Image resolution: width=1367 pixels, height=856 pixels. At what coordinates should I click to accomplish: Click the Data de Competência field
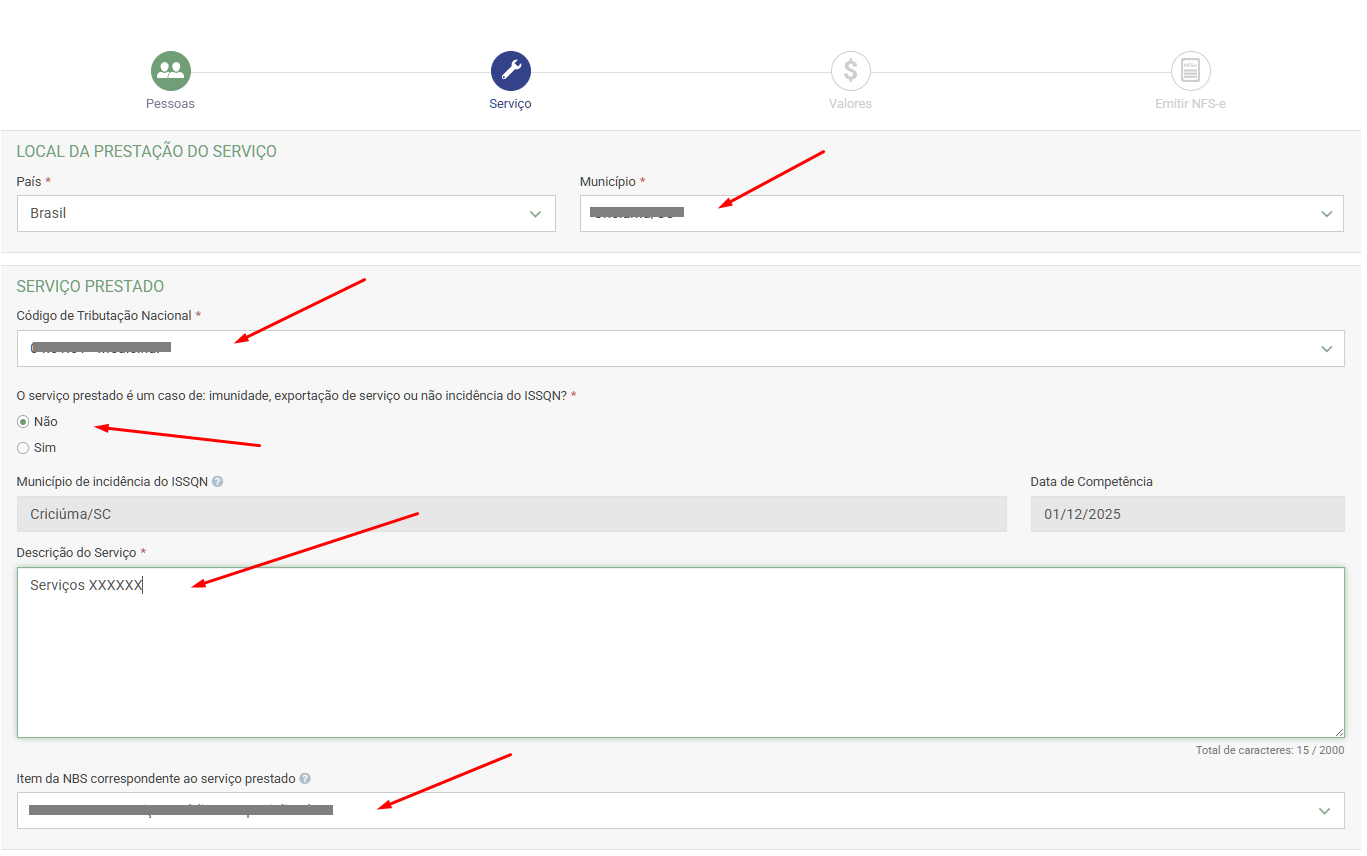point(1187,514)
